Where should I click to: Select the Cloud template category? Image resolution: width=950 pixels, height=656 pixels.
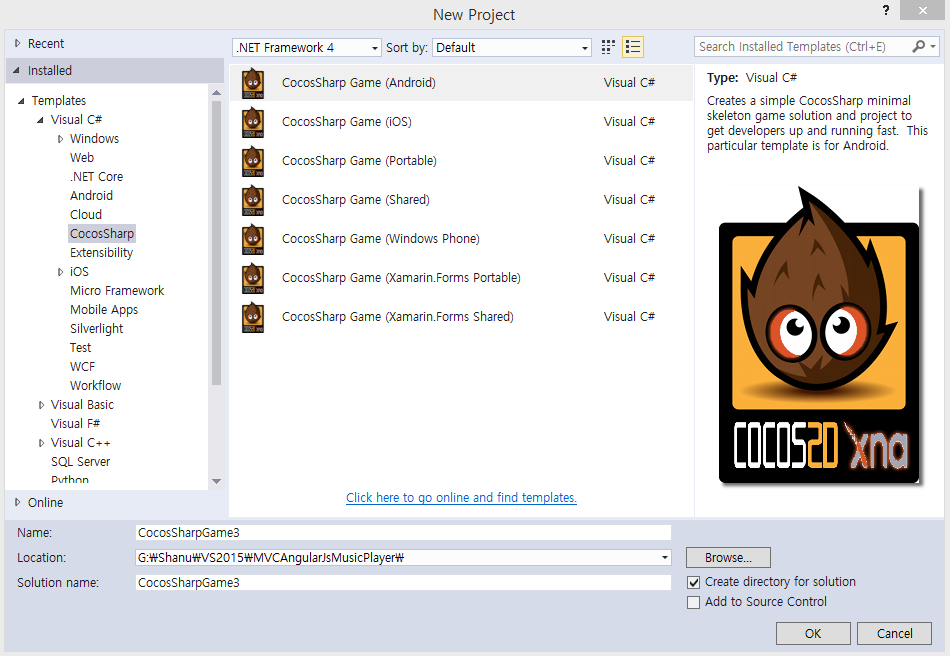pyautogui.click(x=86, y=214)
